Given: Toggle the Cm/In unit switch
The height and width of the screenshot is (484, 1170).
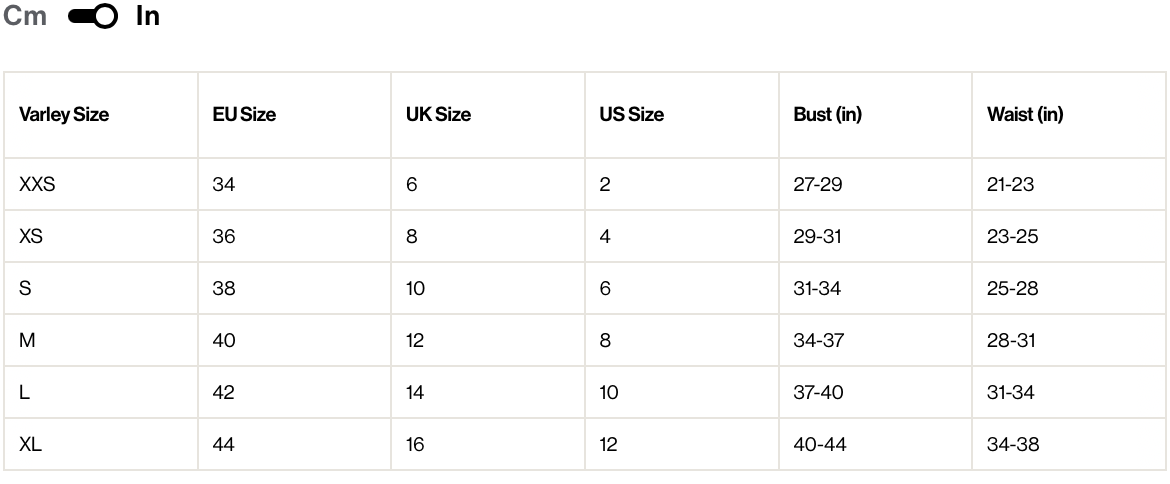Looking at the screenshot, I should coord(92,17).
